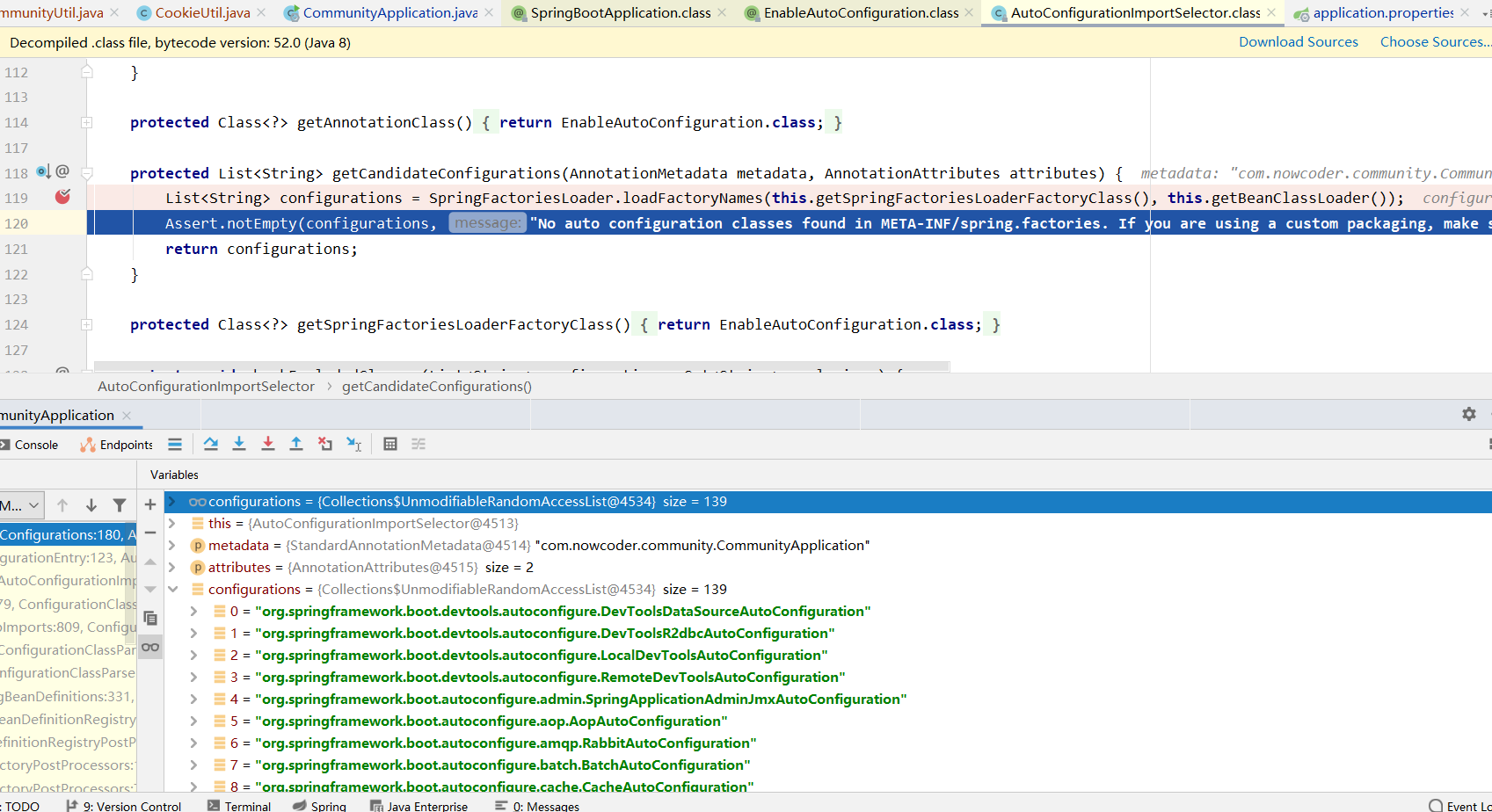Viewport: 1492px width, 812px height.
Task: Click the override marker at line 118
Action: pyautogui.click(x=43, y=172)
